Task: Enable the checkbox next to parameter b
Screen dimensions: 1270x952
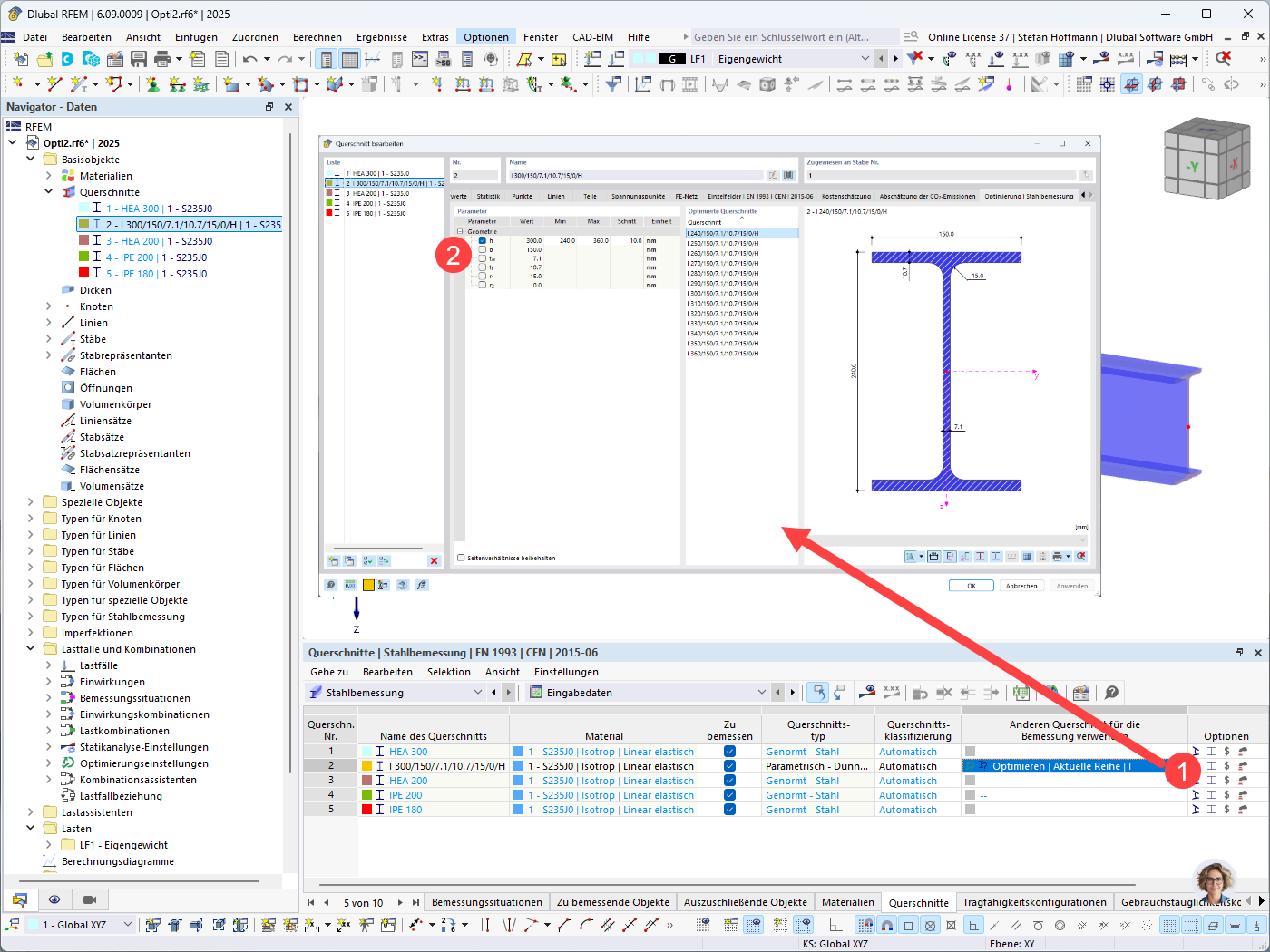Action: [x=483, y=248]
